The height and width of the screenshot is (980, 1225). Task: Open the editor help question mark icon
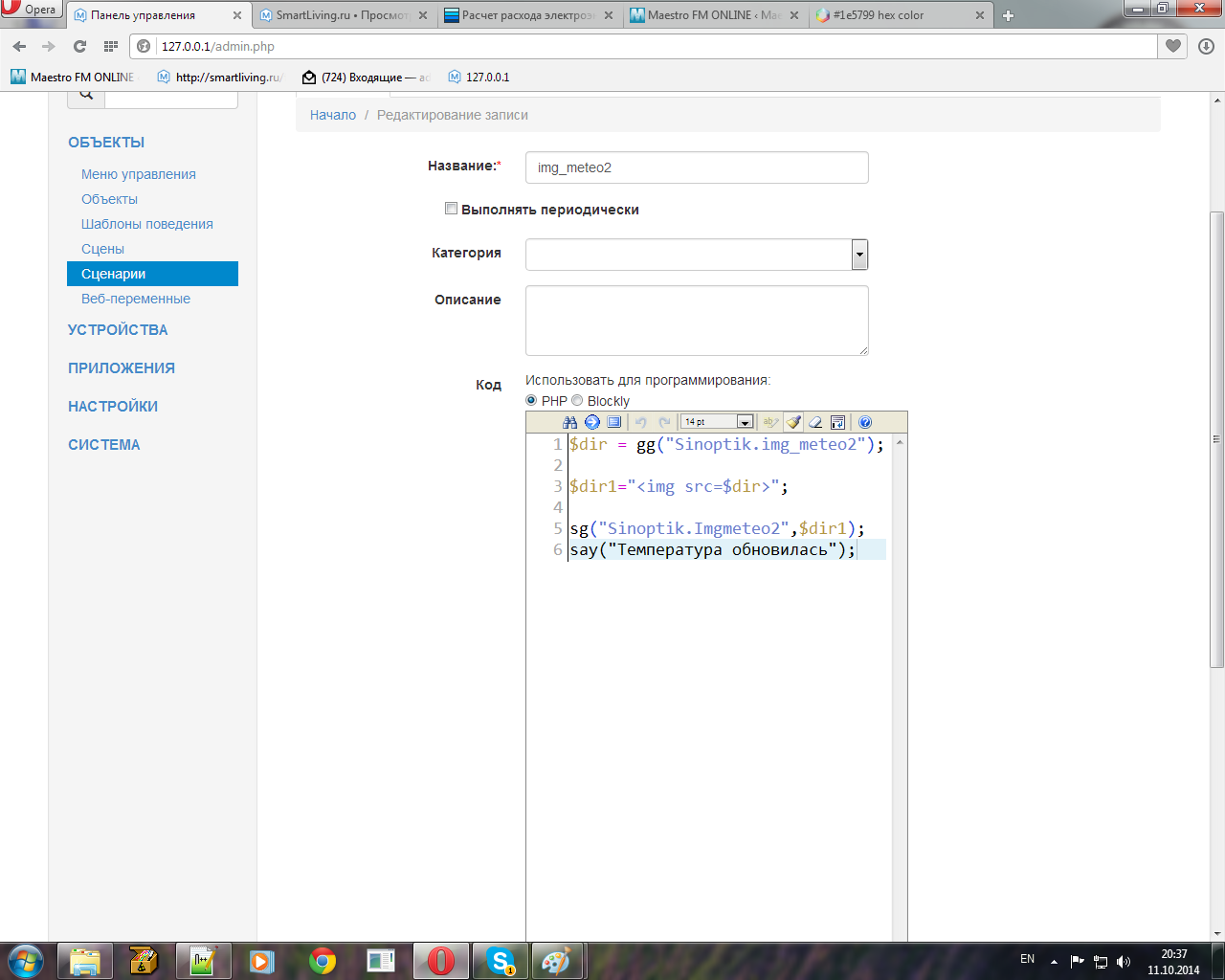(x=865, y=422)
